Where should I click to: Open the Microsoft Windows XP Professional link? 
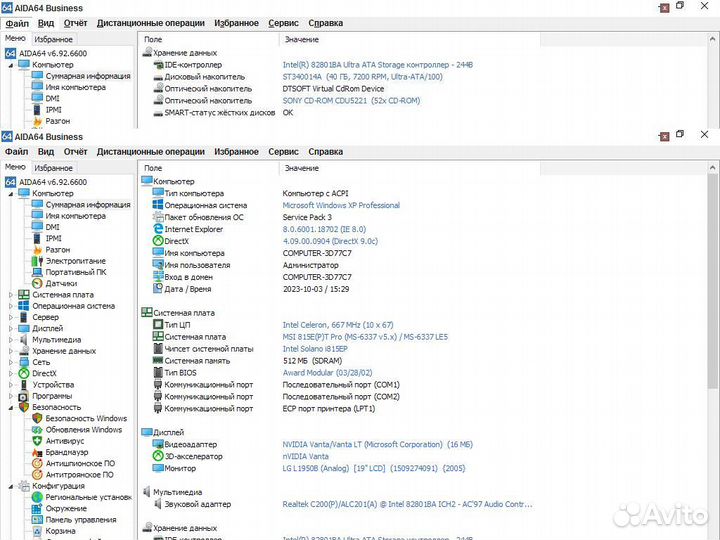tap(341, 205)
